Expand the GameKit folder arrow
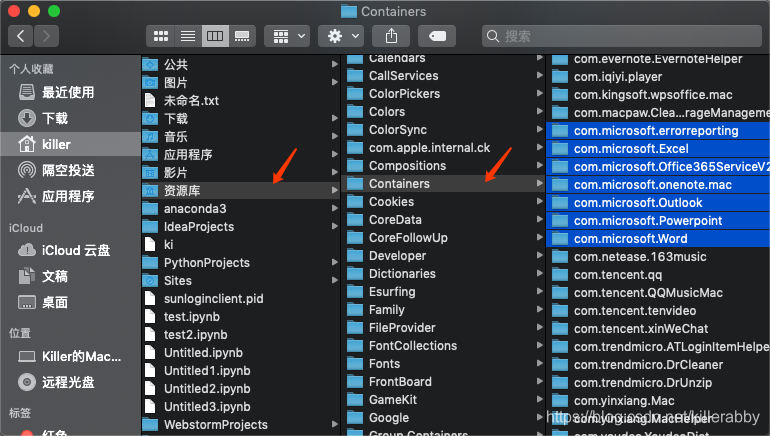Image resolution: width=770 pixels, height=436 pixels. [539, 399]
